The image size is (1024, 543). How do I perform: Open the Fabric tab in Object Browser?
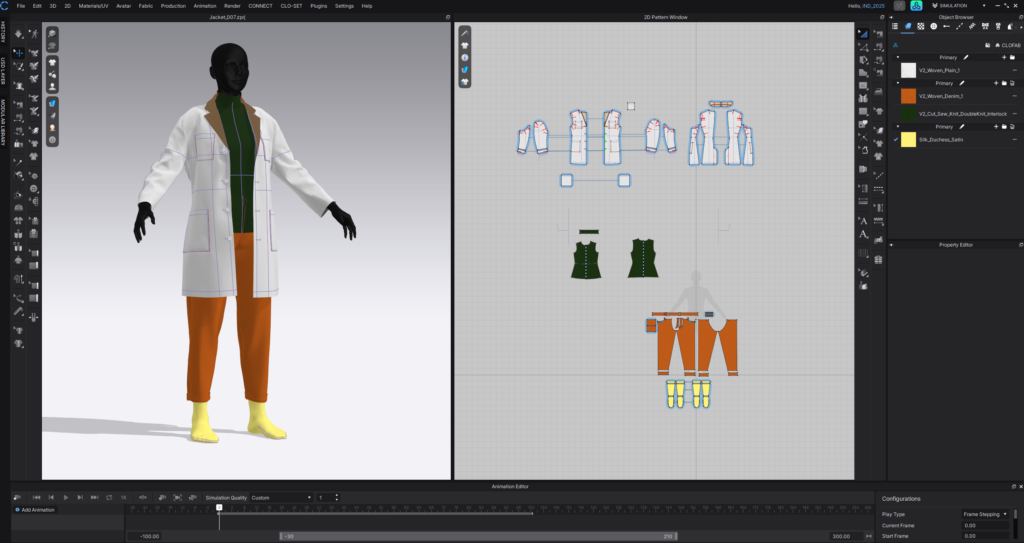pyautogui.click(x=908, y=26)
